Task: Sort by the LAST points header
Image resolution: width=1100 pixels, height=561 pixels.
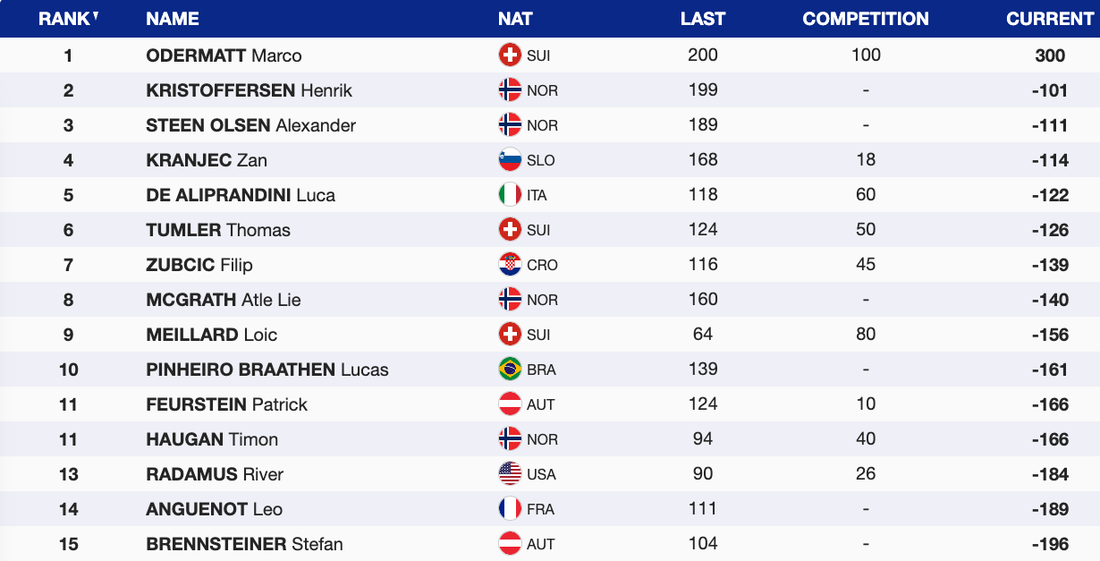Action: pyautogui.click(x=702, y=19)
